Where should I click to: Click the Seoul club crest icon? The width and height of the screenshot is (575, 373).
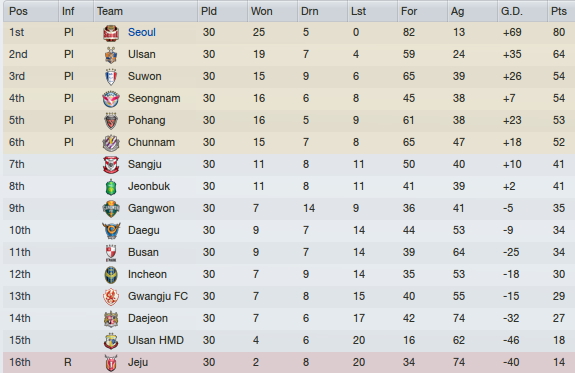[111, 33]
